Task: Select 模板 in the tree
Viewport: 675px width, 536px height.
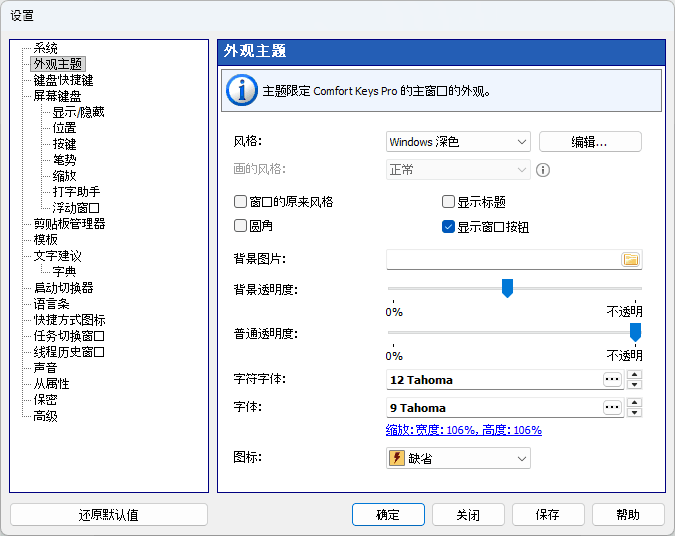Action: click(46, 240)
